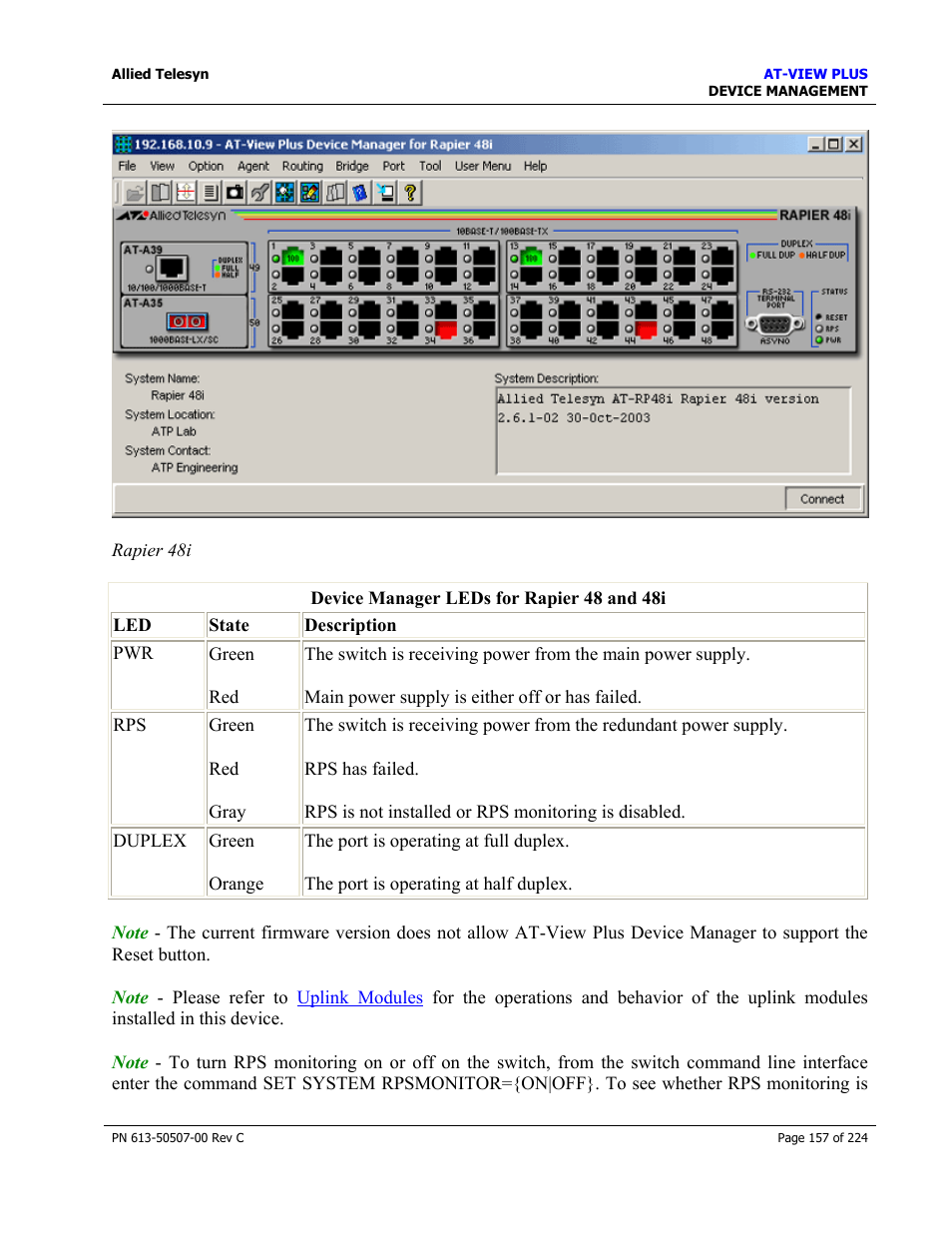Open the Port menu
The width and height of the screenshot is (952, 1233).
coord(394,167)
